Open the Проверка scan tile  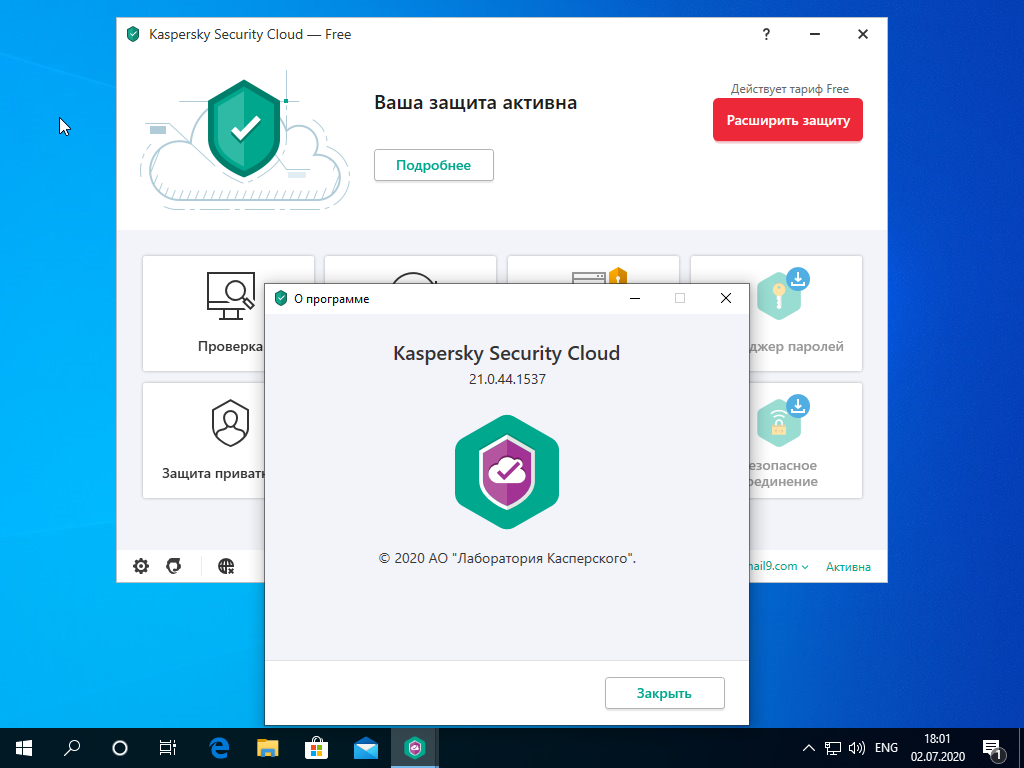pos(204,313)
